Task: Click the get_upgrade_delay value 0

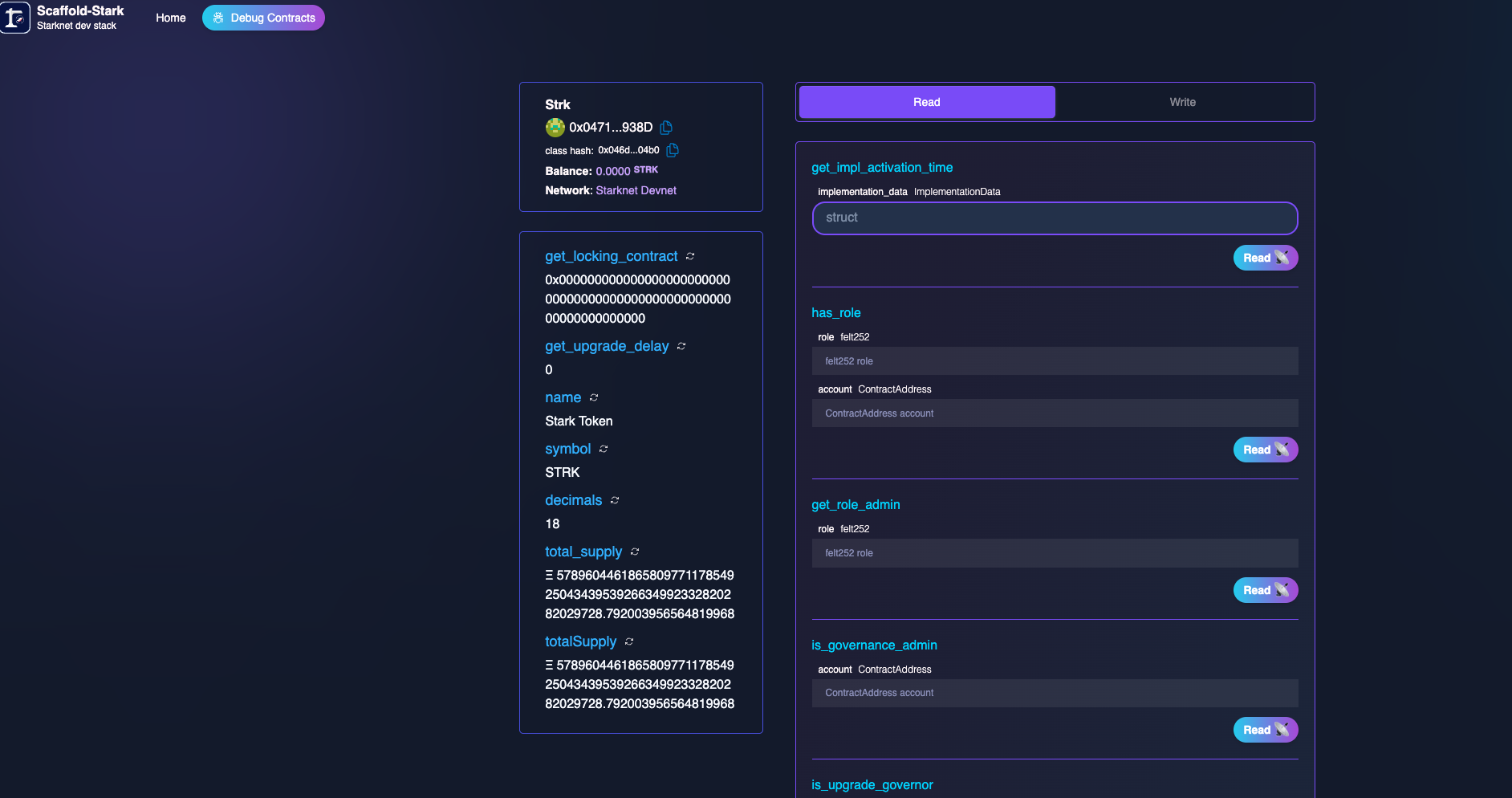Action: point(549,369)
